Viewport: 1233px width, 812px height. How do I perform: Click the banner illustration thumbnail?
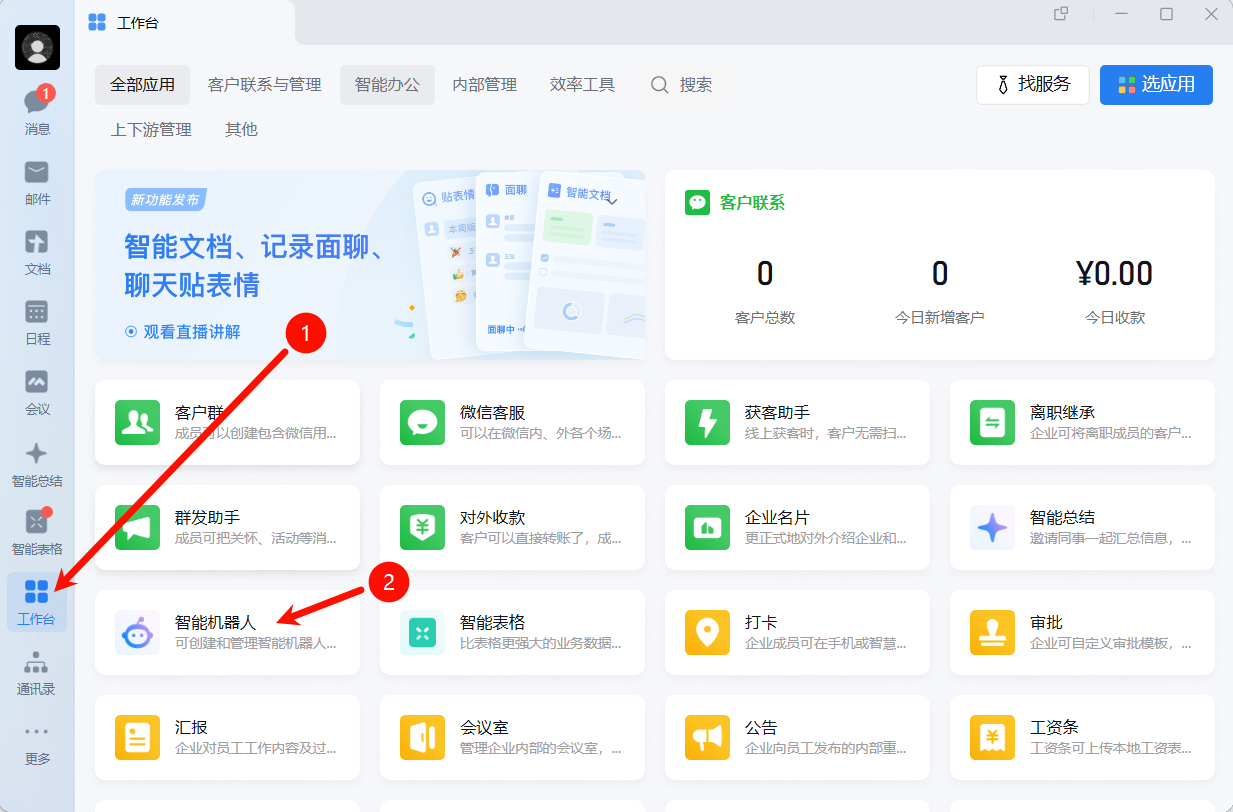click(528, 265)
